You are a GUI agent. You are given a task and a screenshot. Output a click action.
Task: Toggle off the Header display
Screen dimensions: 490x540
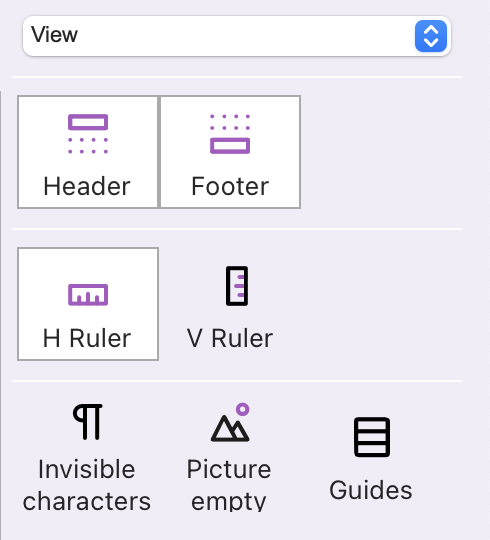click(x=88, y=152)
